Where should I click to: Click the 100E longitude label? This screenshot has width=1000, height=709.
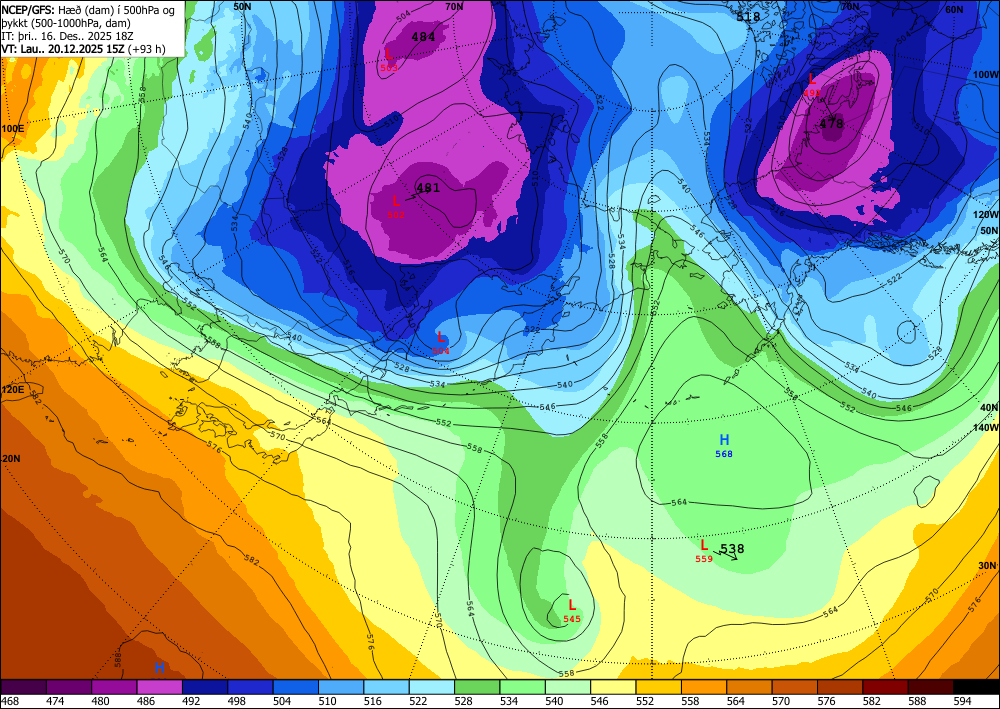13,129
